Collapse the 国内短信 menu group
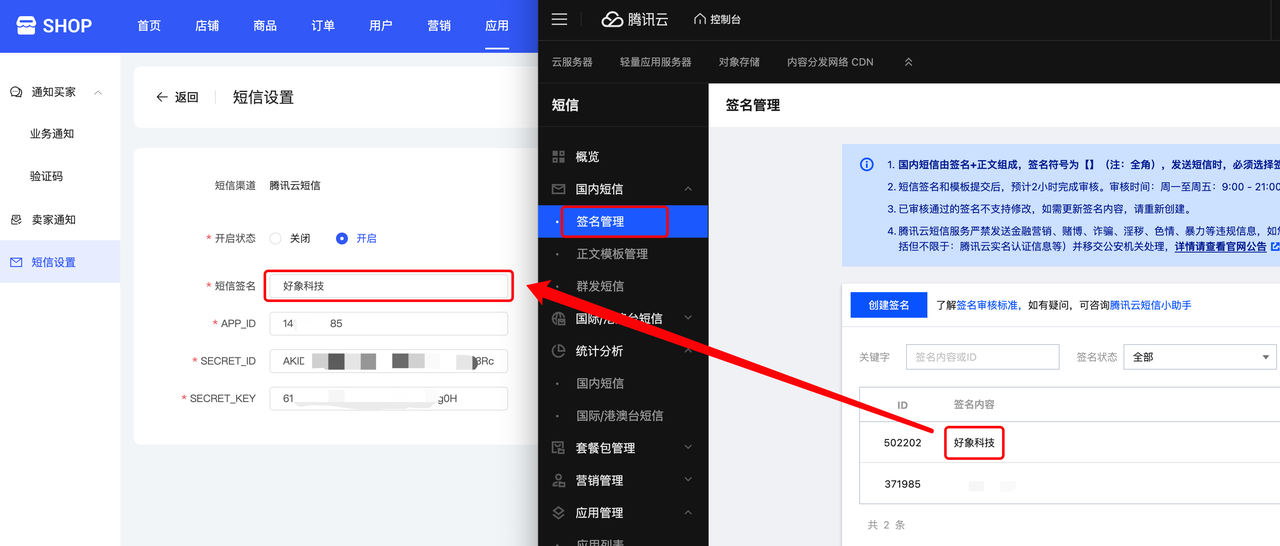The height and width of the screenshot is (546, 1280). pyautogui.click(x=688, y=189)
